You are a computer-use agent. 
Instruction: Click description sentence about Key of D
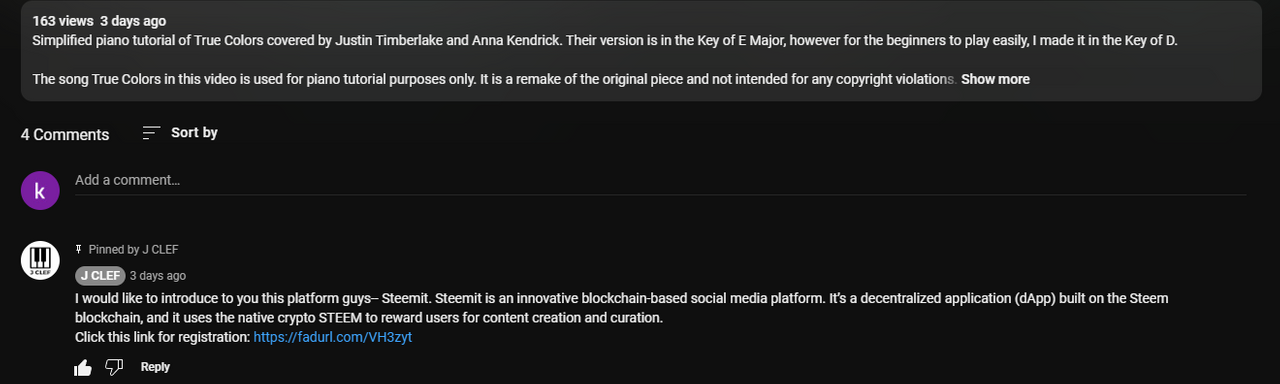605,41
